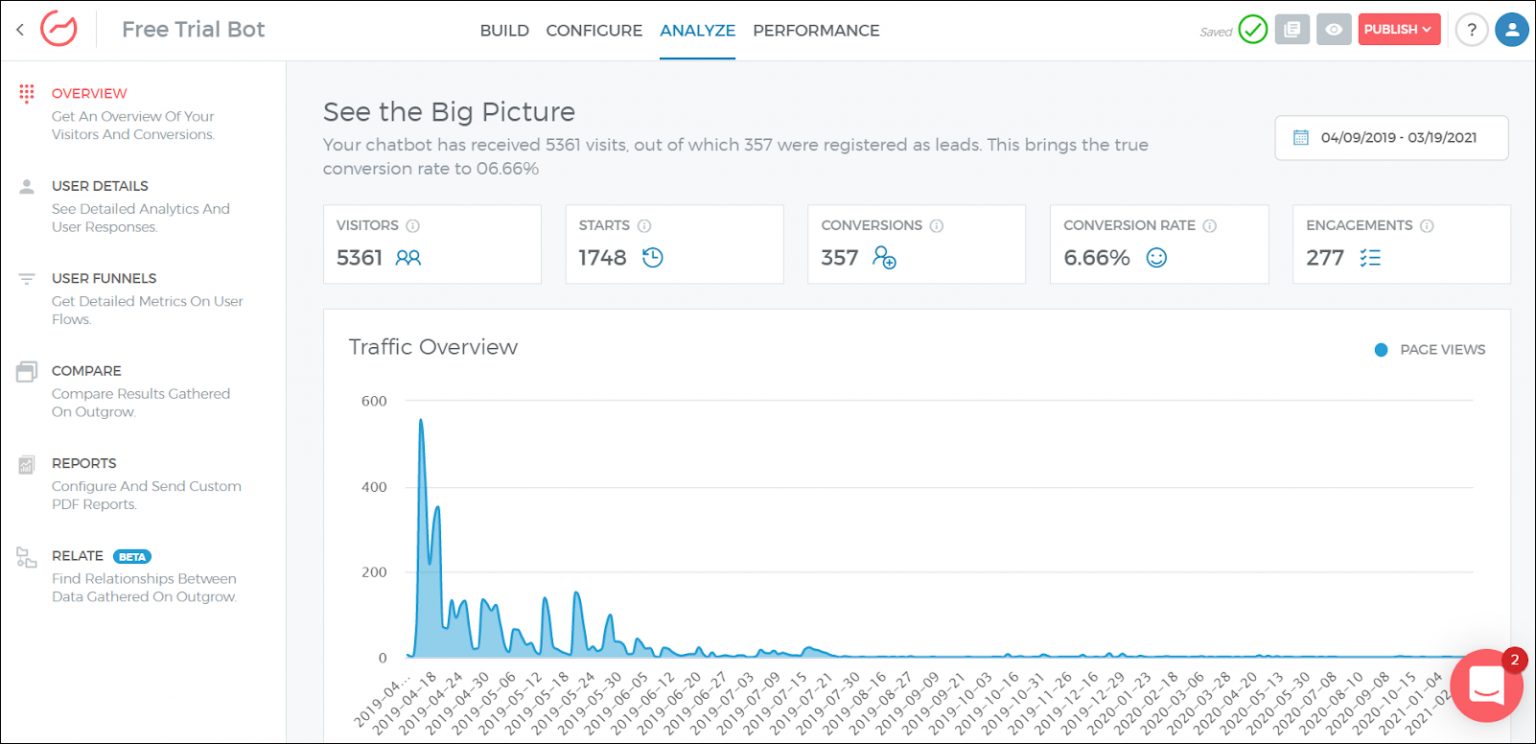The width and height of the screenshot is (1536, 744).
Task: Open User Details in sidebar
Action: click(x=100, y=186)
